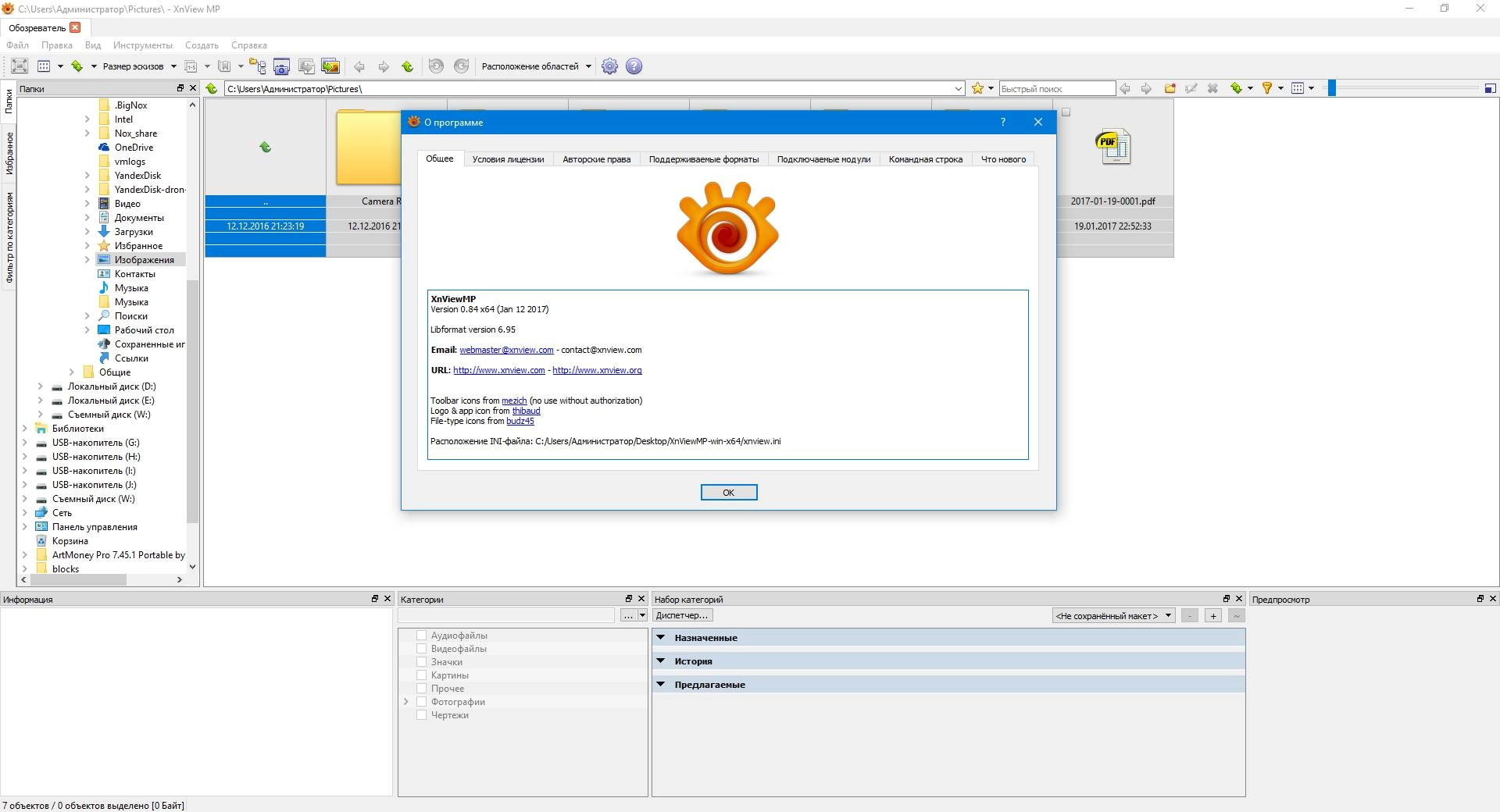Click the thumbnail grid view icon in main toolbar
Image resolution: width=1500 pixels, height=812 pixels.
44,66
